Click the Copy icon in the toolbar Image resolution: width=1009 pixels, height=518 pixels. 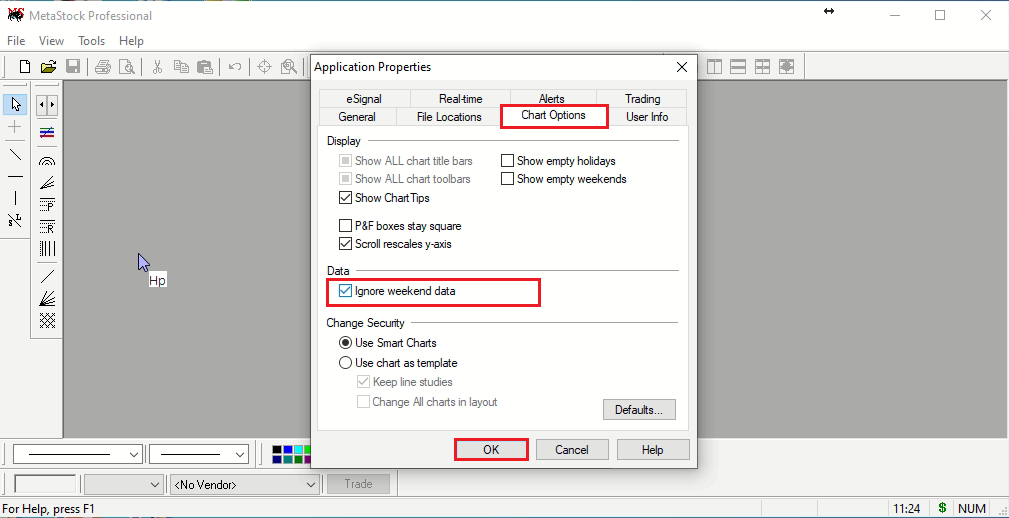(181, 66)
